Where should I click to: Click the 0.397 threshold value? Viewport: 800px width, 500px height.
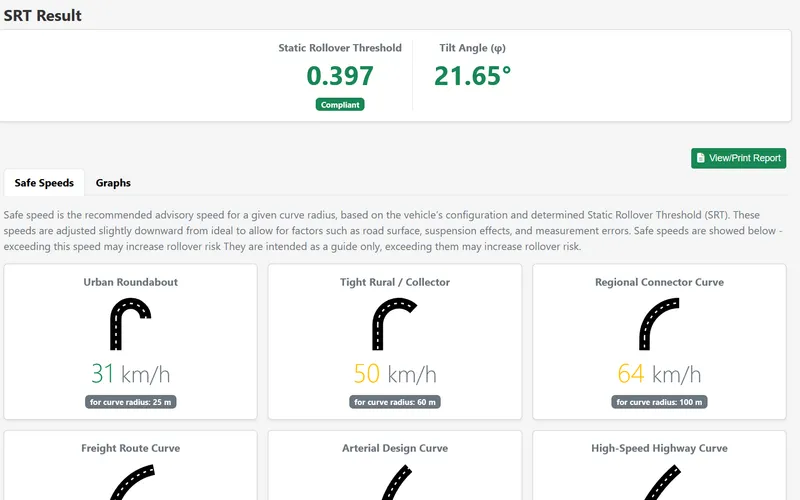tap(340, 76)
